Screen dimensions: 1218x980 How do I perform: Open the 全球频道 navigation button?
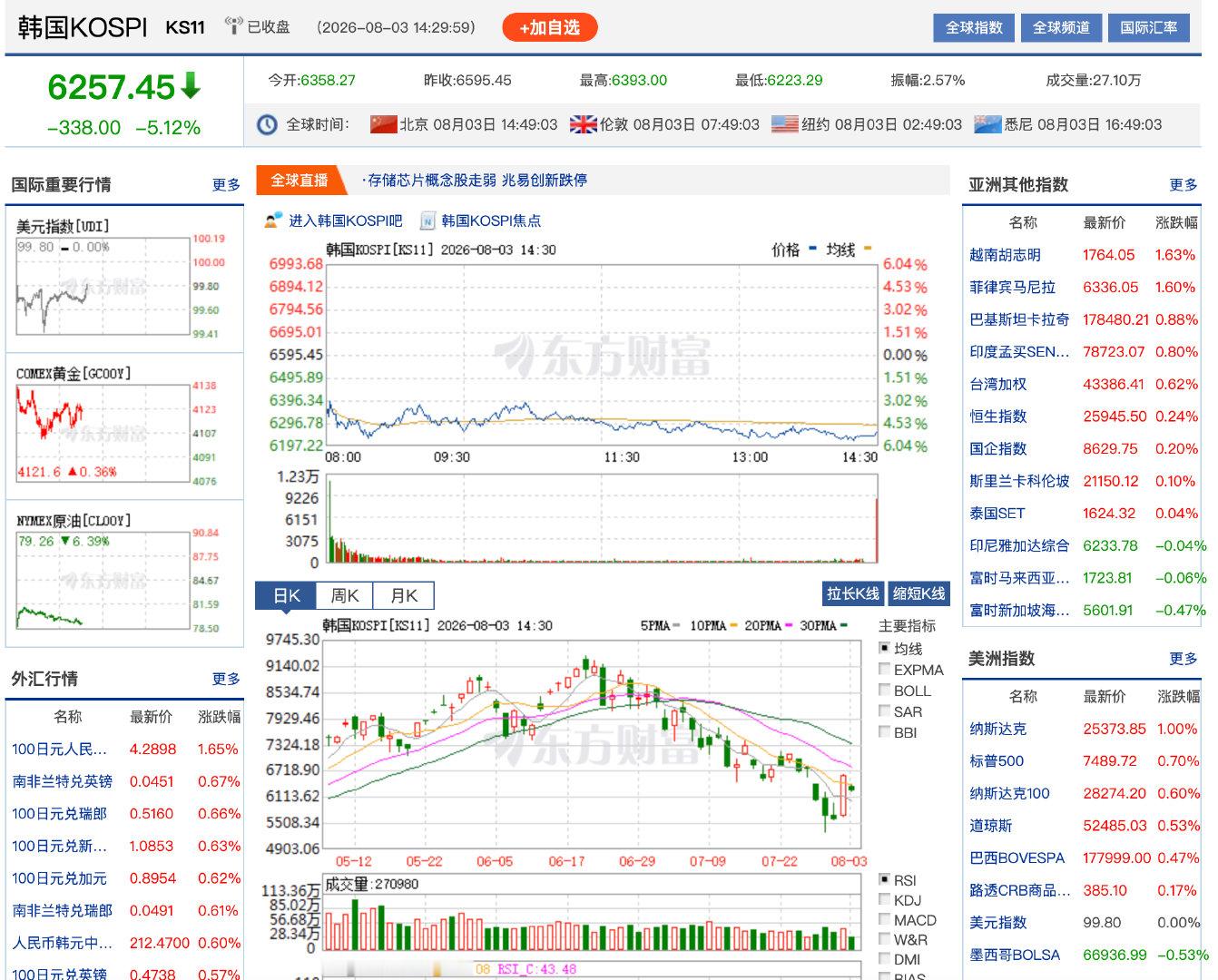point(1061,27)
